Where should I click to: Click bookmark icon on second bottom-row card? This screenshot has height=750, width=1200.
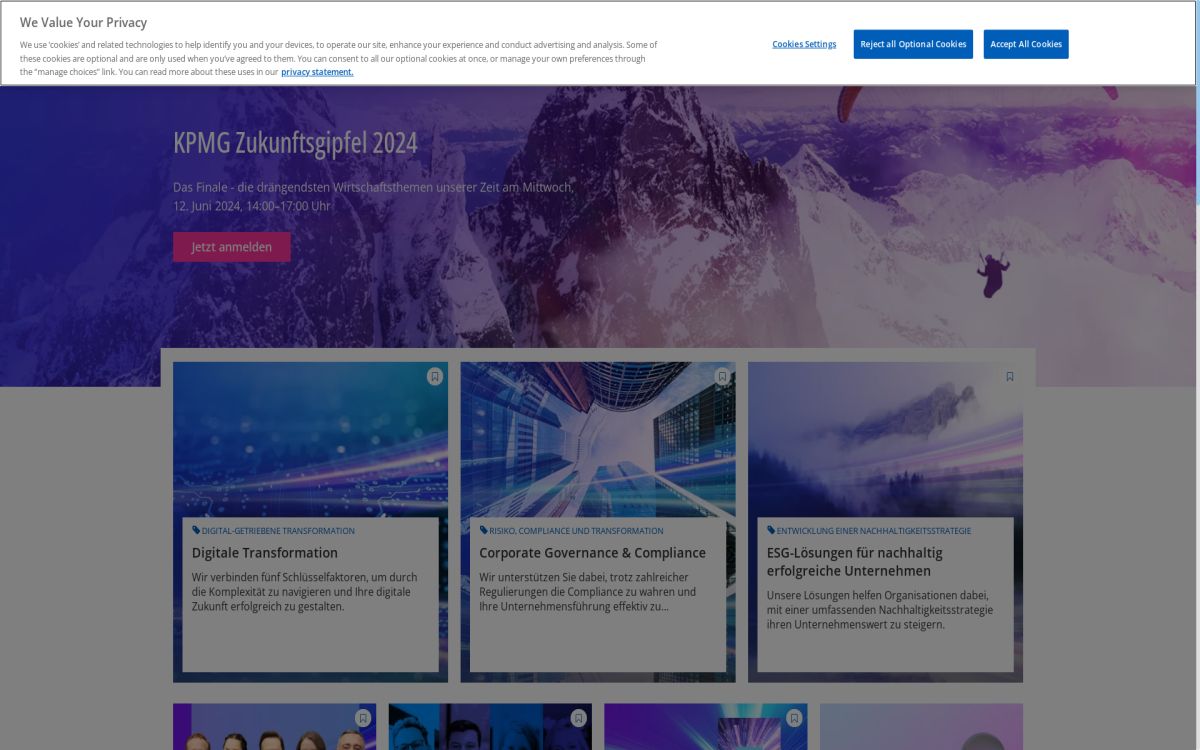578,718
